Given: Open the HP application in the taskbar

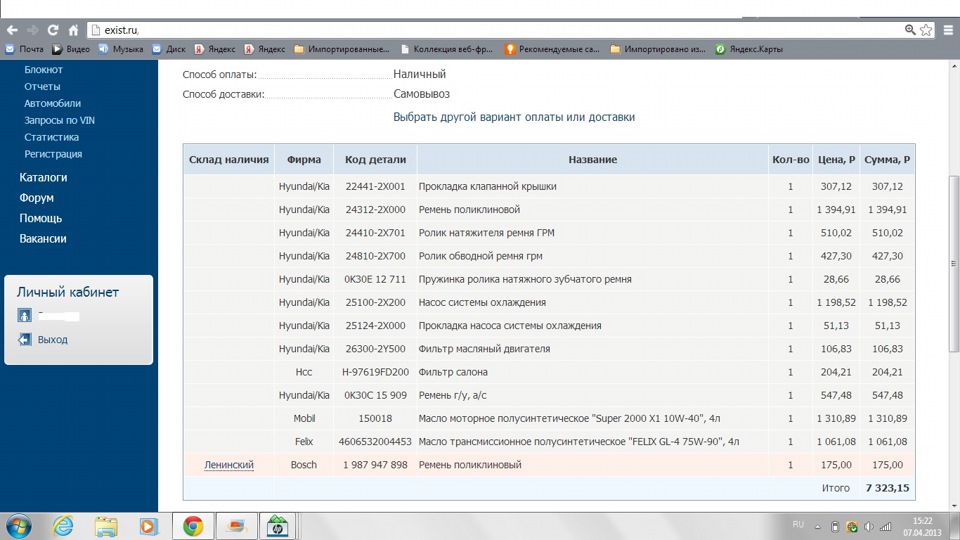Looking at the screenshot, I should tap(277, 526).
